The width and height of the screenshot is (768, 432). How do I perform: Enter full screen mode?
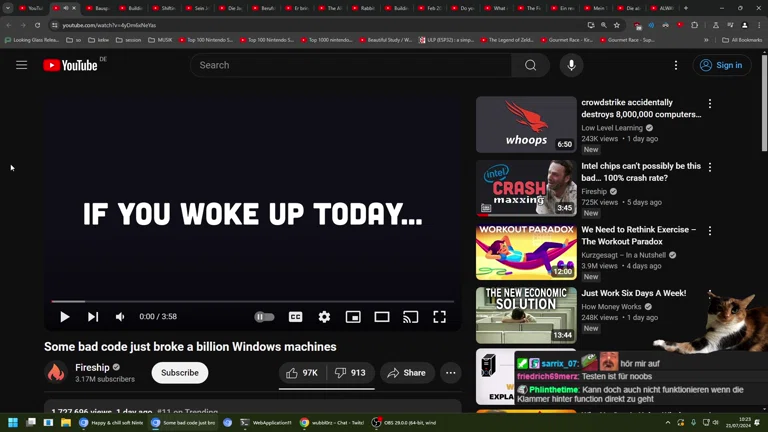coord(439,317)
